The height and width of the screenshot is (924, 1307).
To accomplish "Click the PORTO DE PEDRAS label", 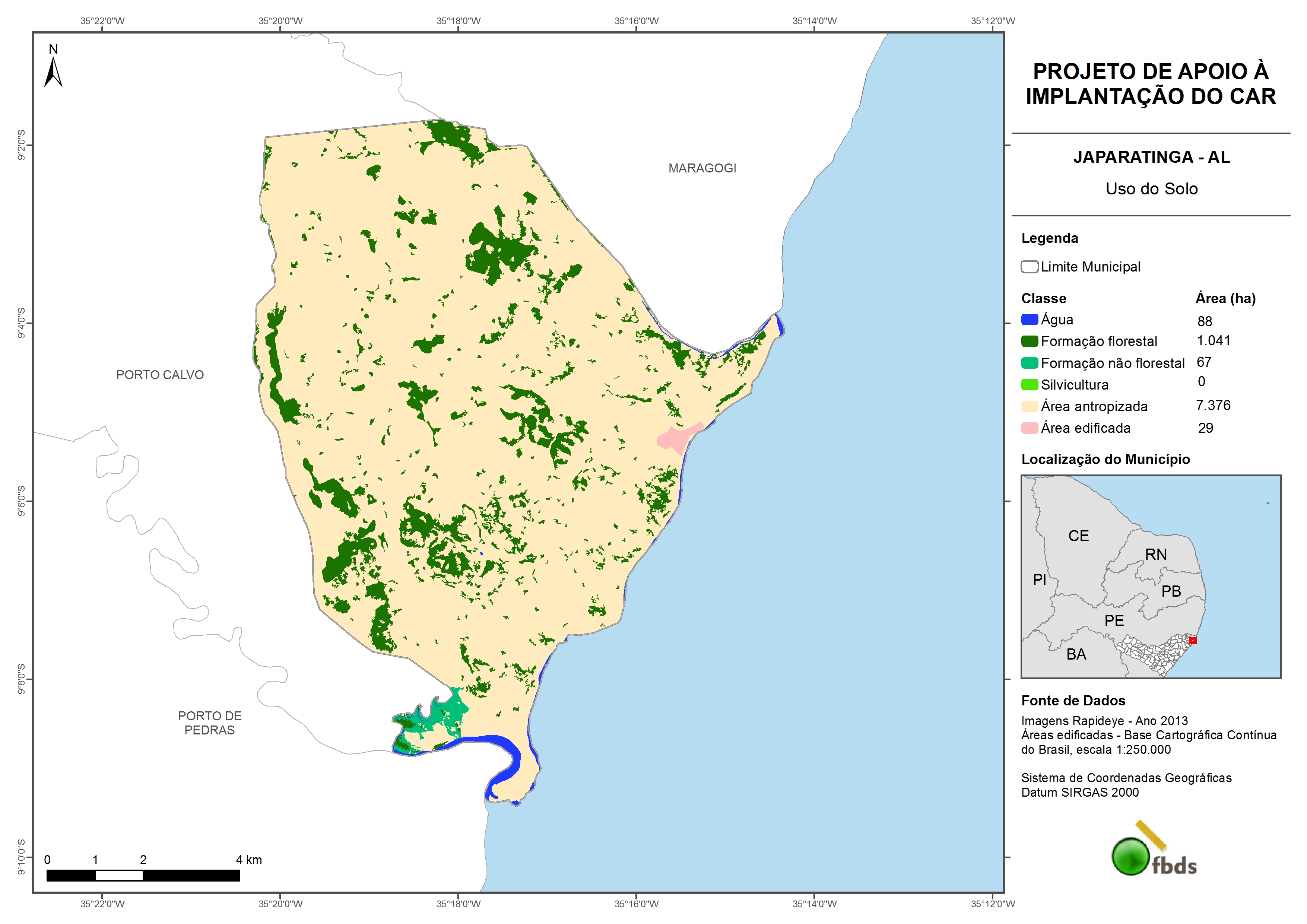I will 209,723.
